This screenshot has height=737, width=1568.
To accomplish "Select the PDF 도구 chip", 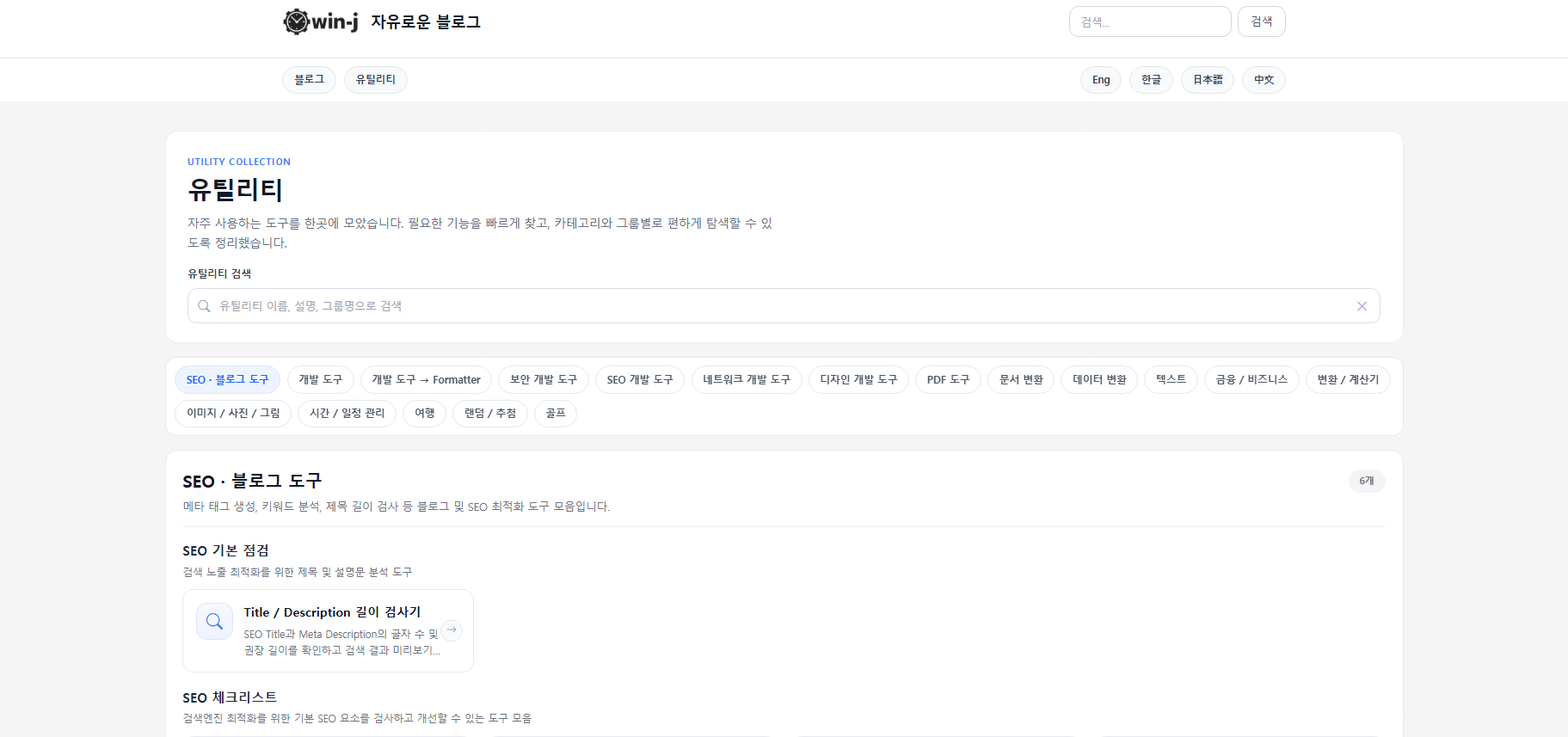I will click(x=948, y=379).
